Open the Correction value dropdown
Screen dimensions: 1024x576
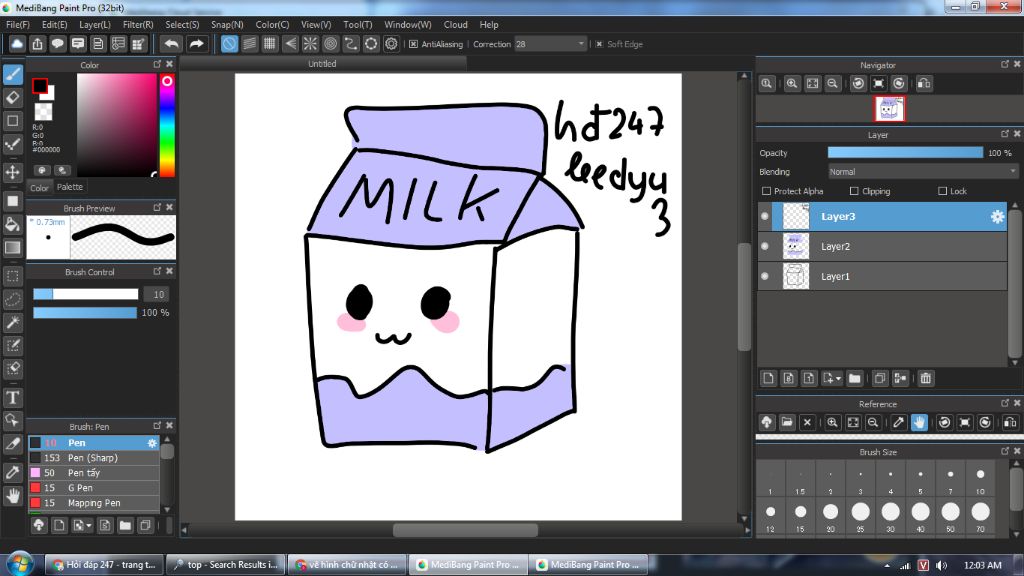click(x=581, y=44)
